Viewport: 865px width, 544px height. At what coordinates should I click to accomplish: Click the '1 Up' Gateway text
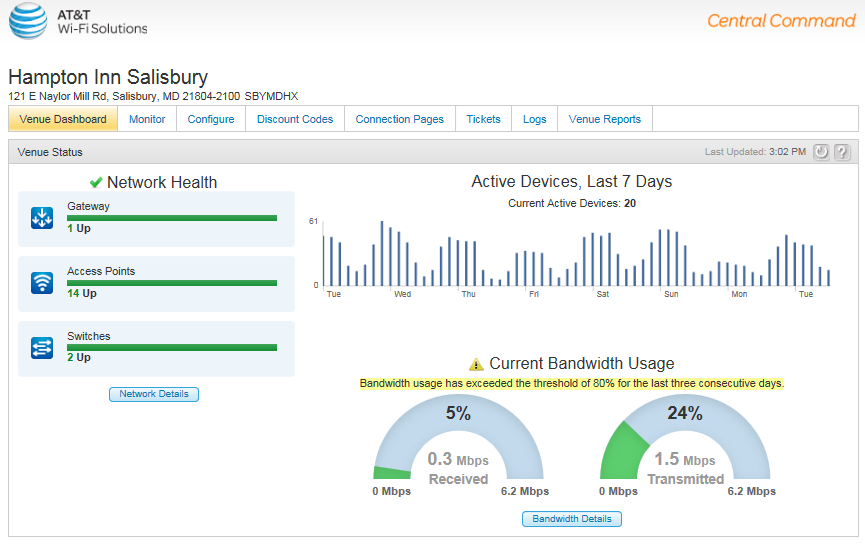79,228
